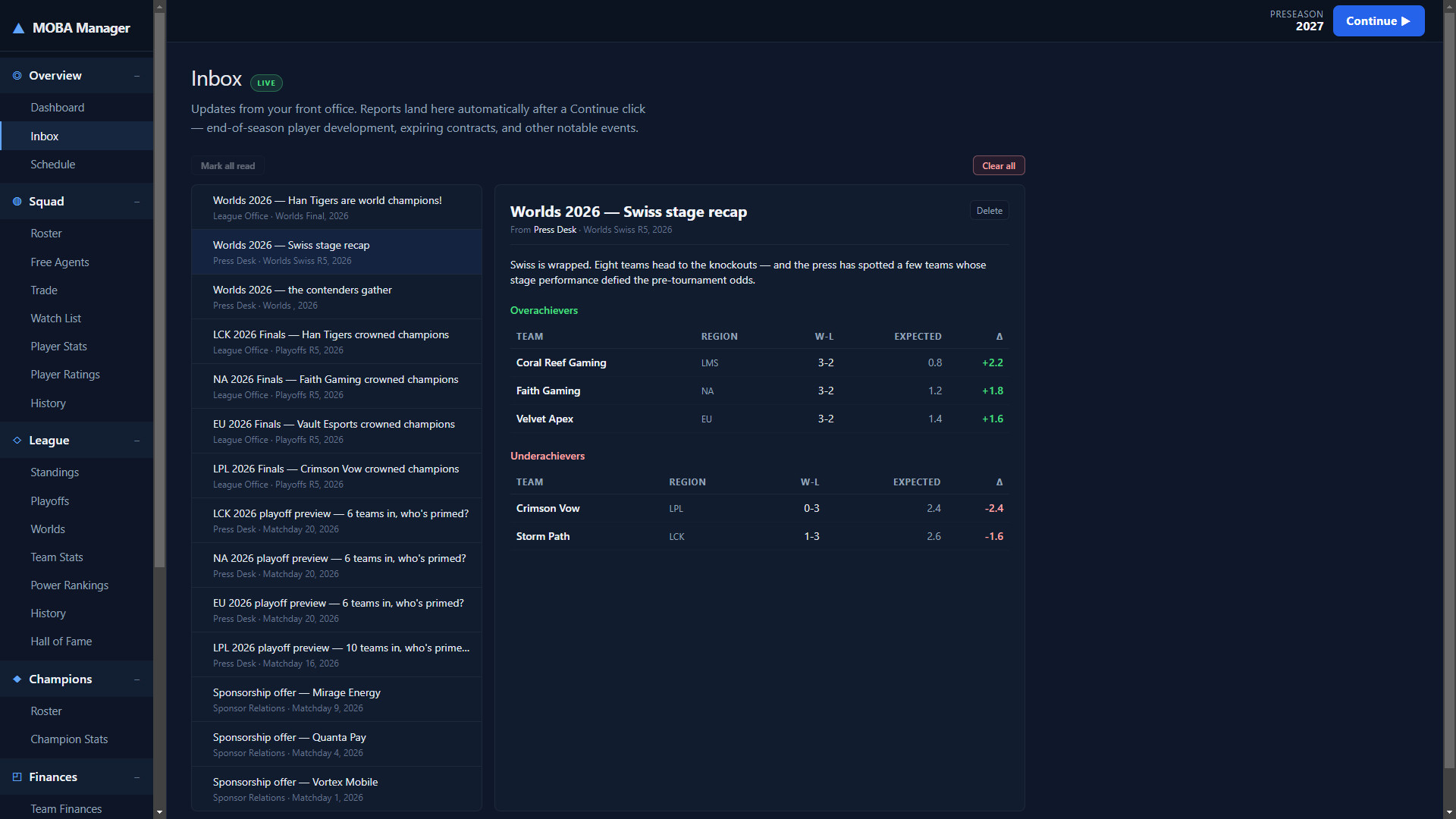Open Champion Stats
Screen dimensions: 1456x819
(x=77, y=739)
